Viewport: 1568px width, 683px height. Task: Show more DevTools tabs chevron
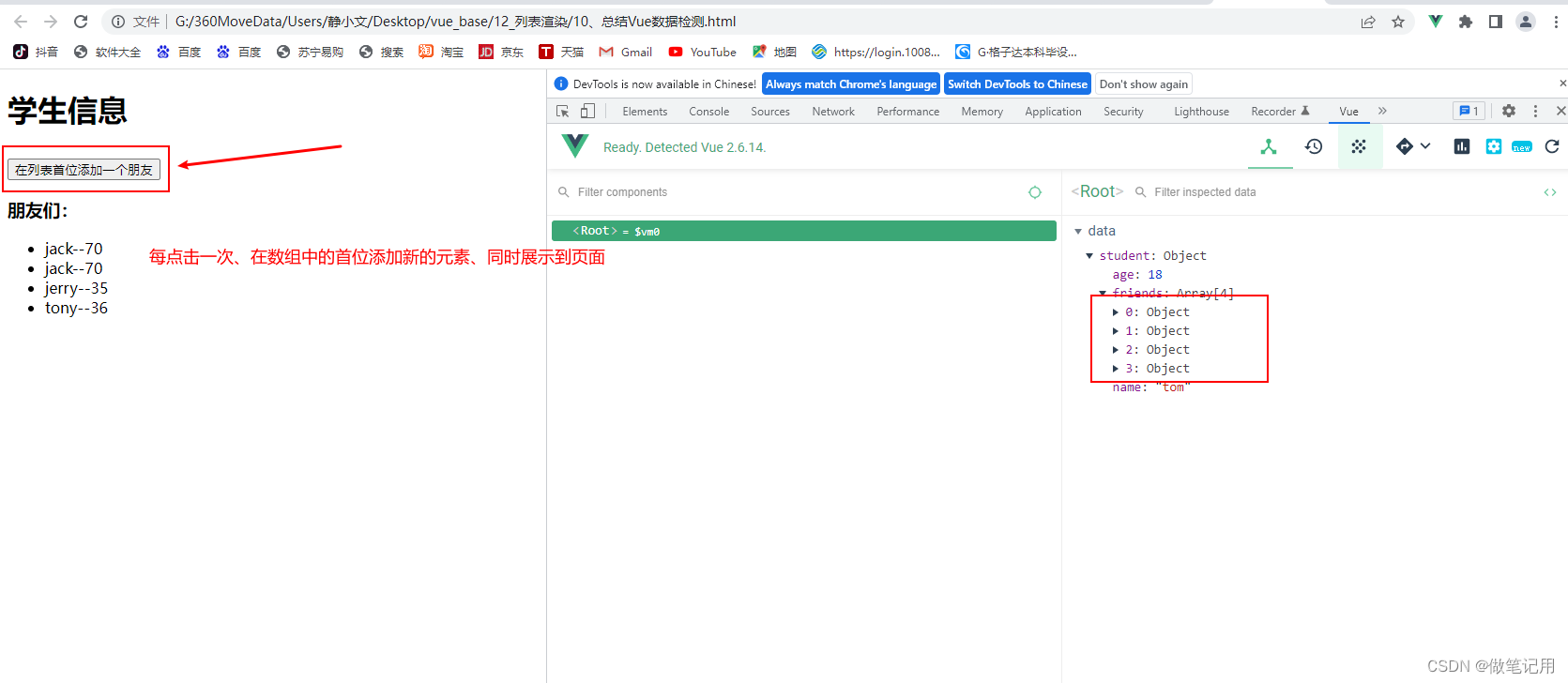tap(1382, 111)
